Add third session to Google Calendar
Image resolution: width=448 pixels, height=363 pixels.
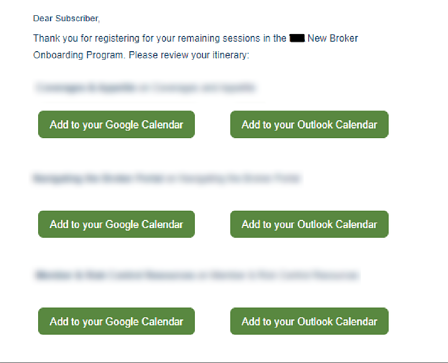(116, 321)
